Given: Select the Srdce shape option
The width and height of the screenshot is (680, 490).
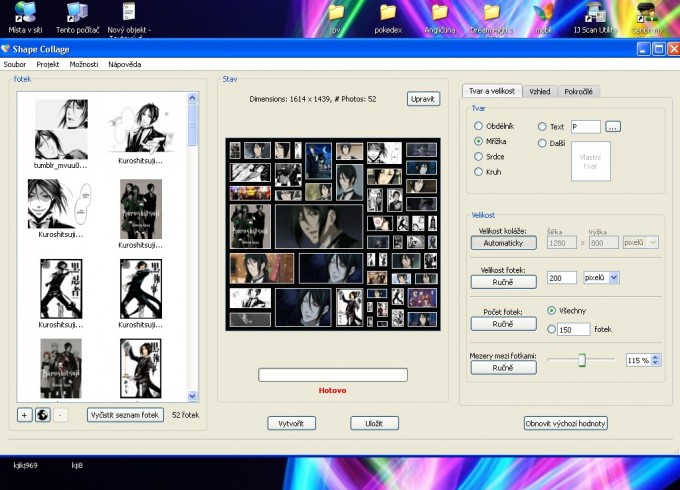Looking at the screenshot, I should tap(478, 156).
